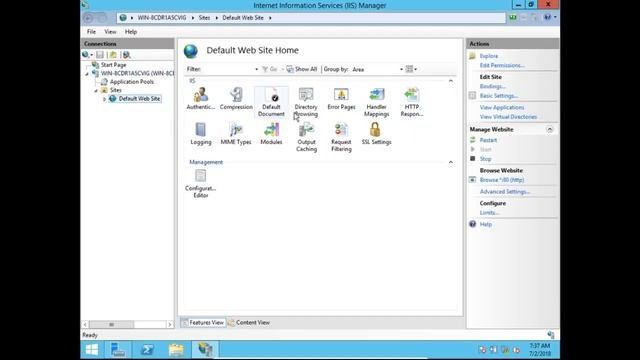Switch to the Features View tab
Image resolution: width=640 pixels, height=360 pixels.
(x=203, y=322)
